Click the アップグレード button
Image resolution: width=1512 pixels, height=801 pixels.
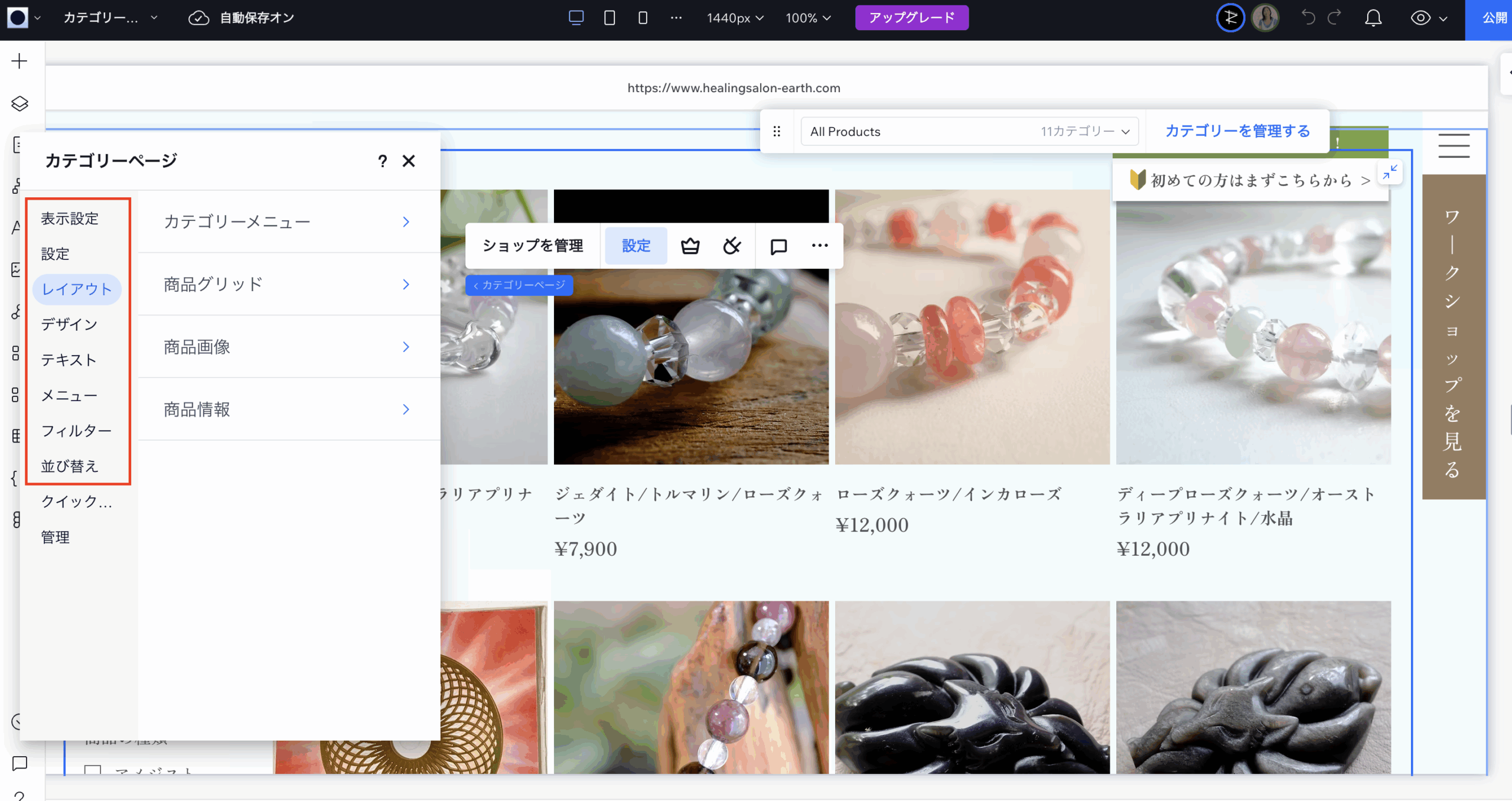[911, 18]
